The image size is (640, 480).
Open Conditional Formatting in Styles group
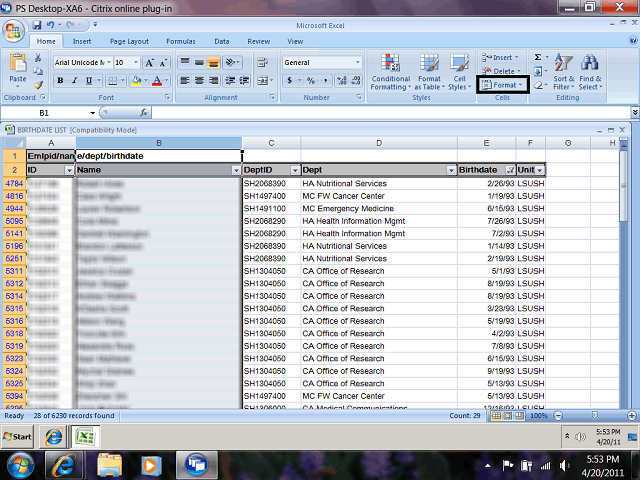[x=391, y=72]
